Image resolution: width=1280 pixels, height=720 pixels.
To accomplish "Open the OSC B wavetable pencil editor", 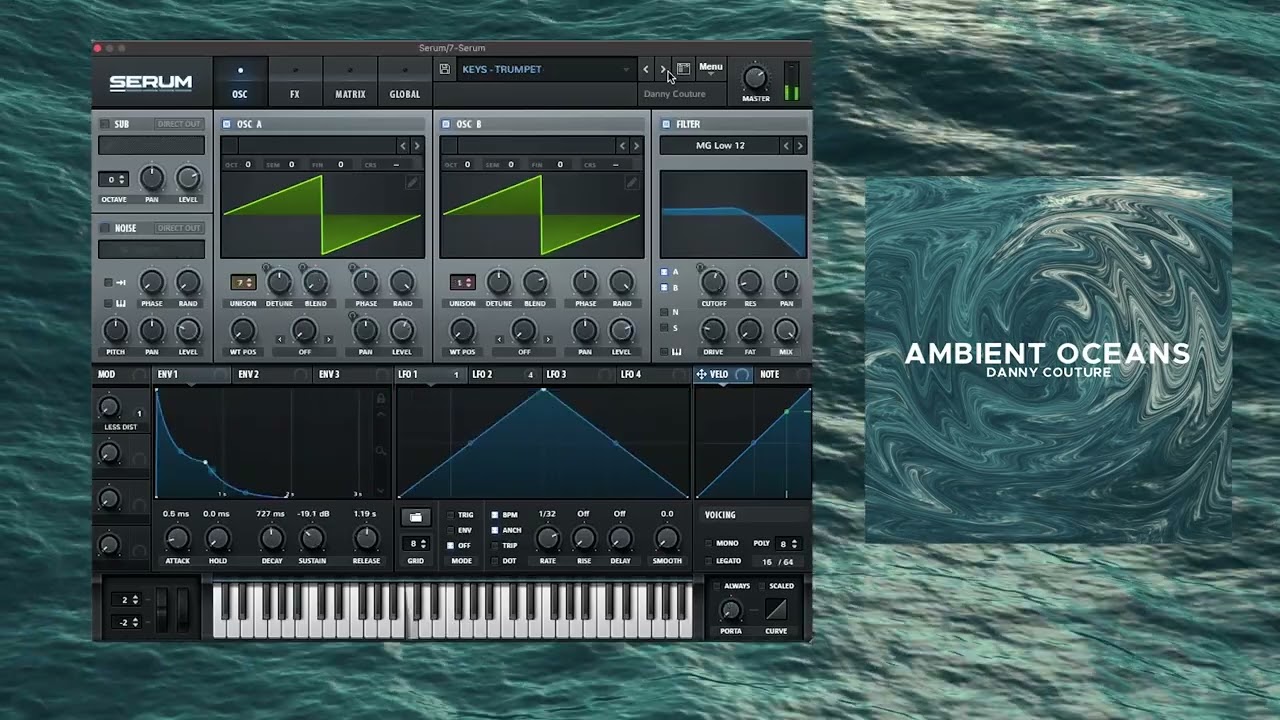I will (631, 183).
